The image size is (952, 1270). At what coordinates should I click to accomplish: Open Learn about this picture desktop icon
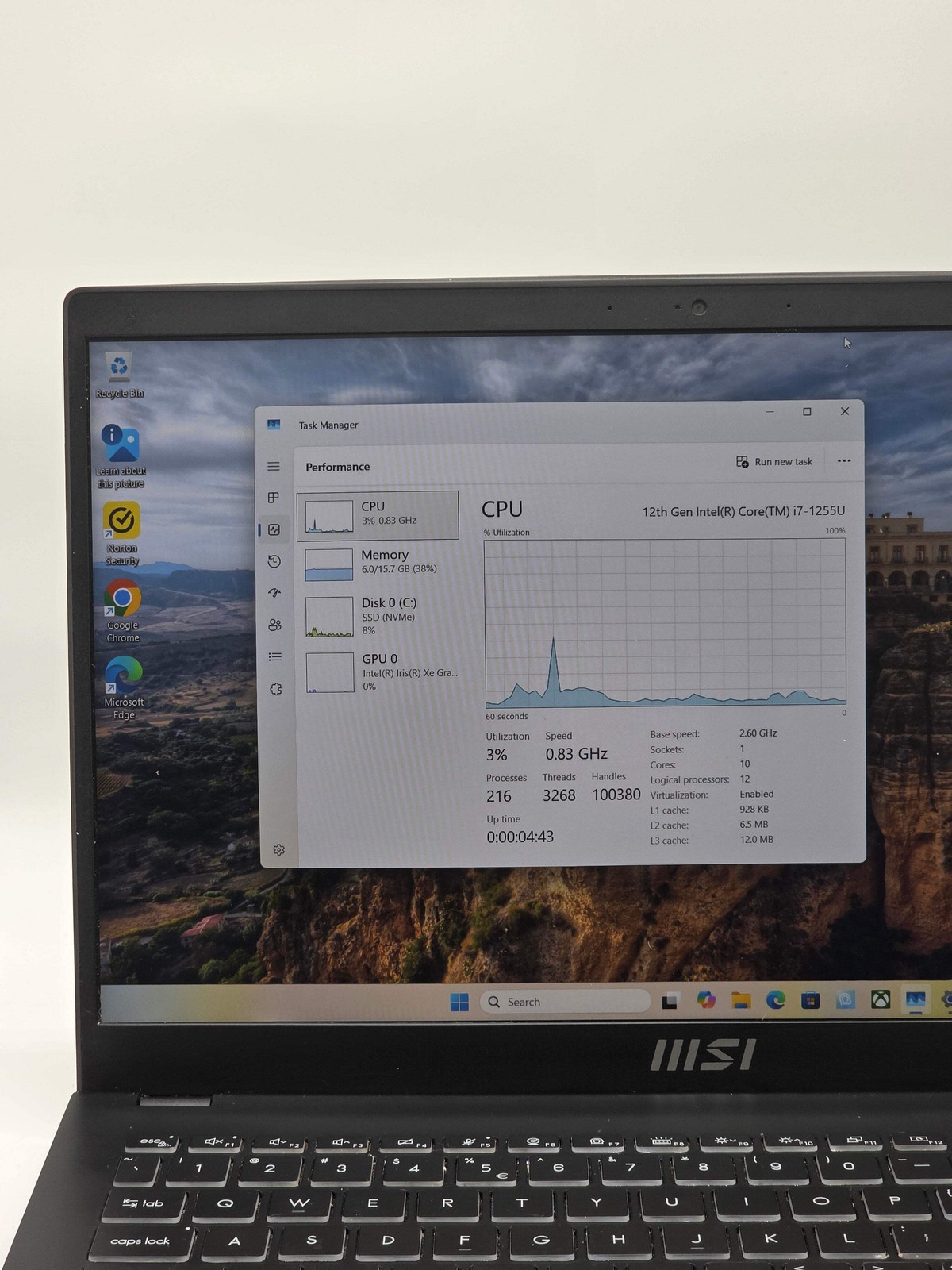coord(121,455)
